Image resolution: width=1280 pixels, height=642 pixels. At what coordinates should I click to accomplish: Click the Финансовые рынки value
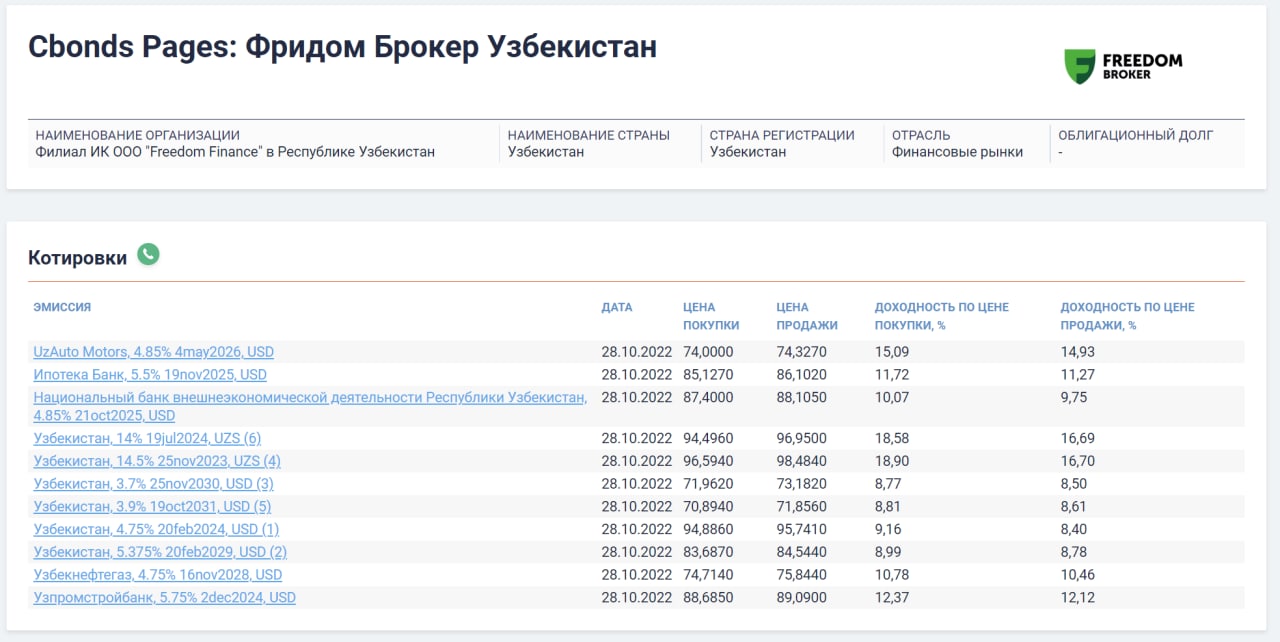[x=958, y=152]
